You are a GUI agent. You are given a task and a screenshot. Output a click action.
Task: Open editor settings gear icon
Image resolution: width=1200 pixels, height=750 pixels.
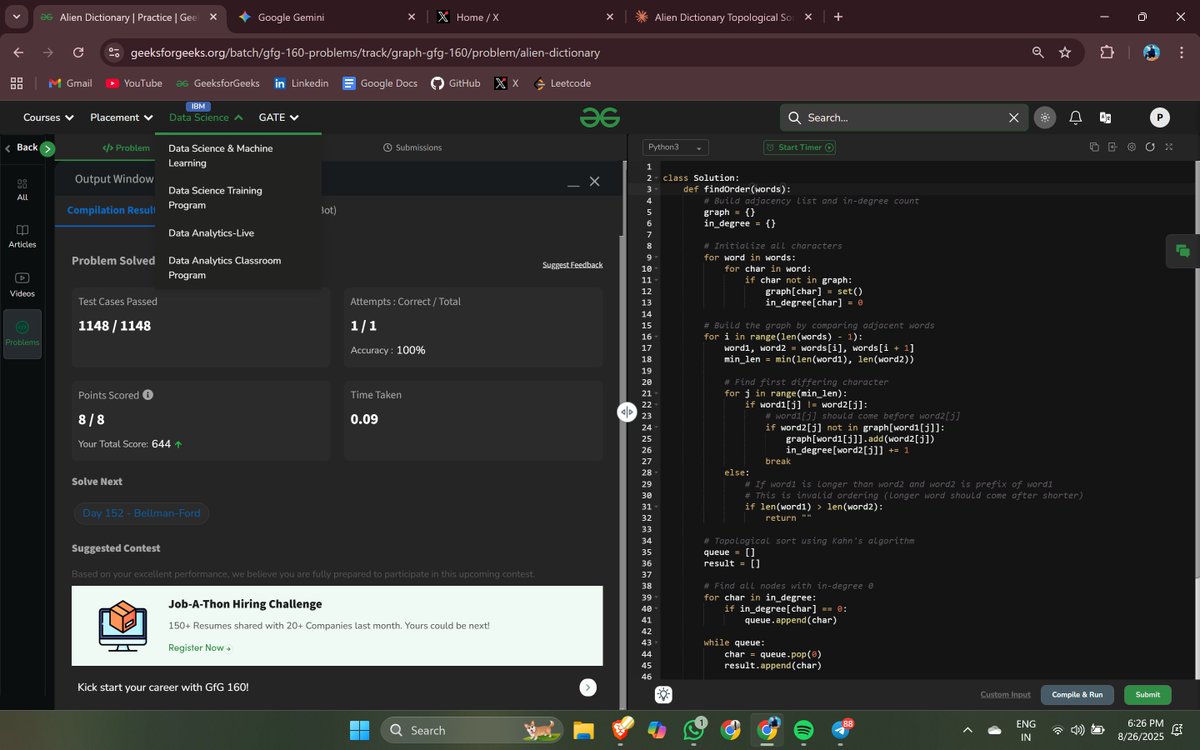pos(1131,147)
